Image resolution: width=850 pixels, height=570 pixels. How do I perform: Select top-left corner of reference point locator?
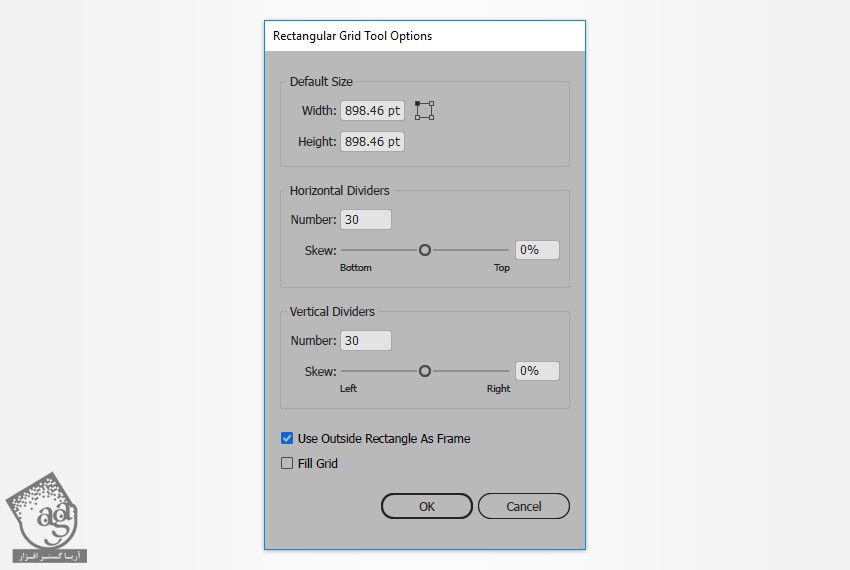click(x=417, y=103)
